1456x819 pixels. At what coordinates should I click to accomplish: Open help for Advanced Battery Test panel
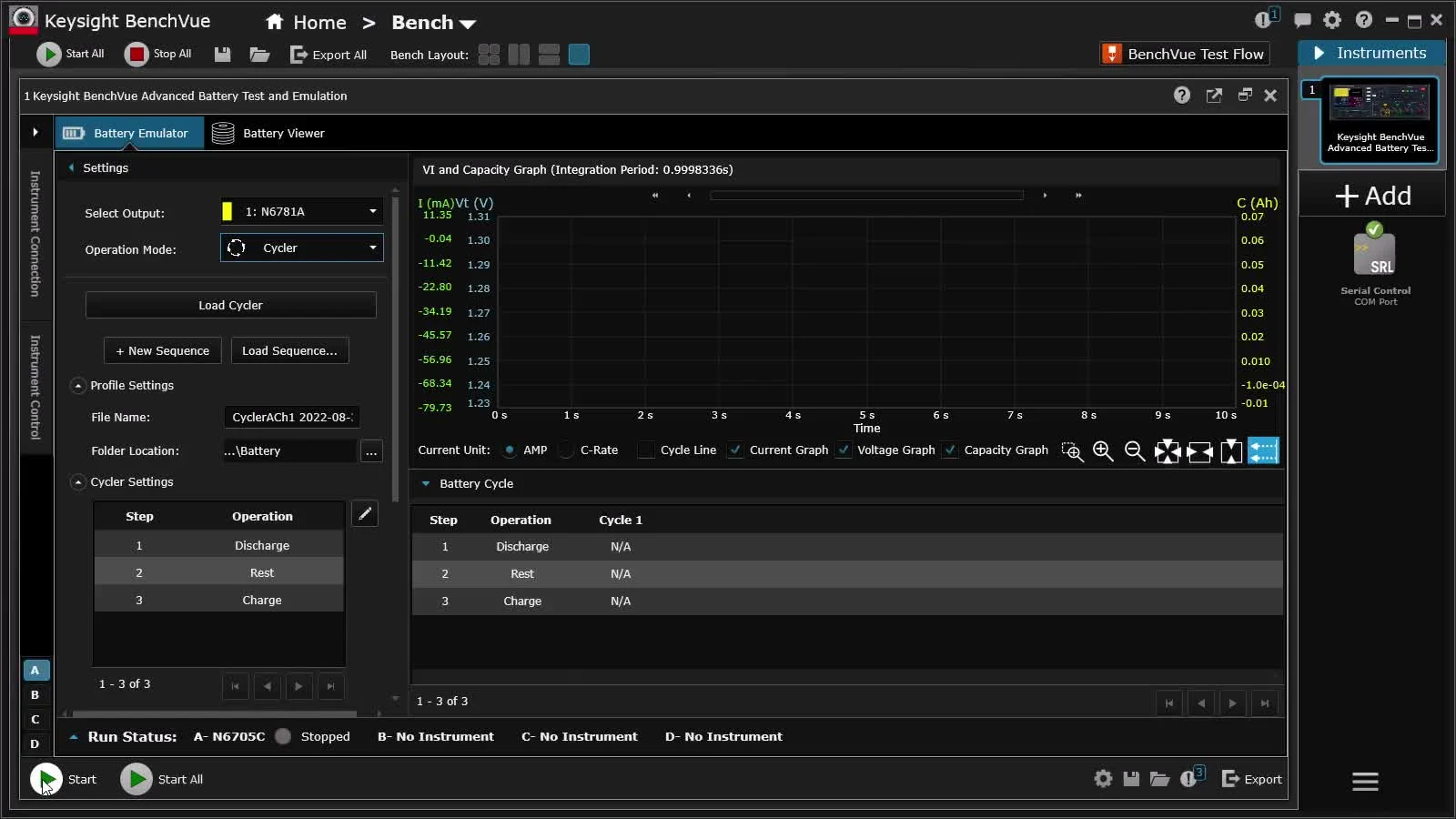pos(1182,95)
